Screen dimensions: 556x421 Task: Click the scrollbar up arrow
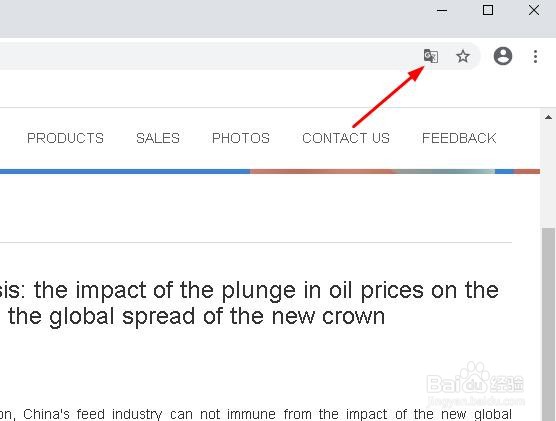tap(548, 117)
